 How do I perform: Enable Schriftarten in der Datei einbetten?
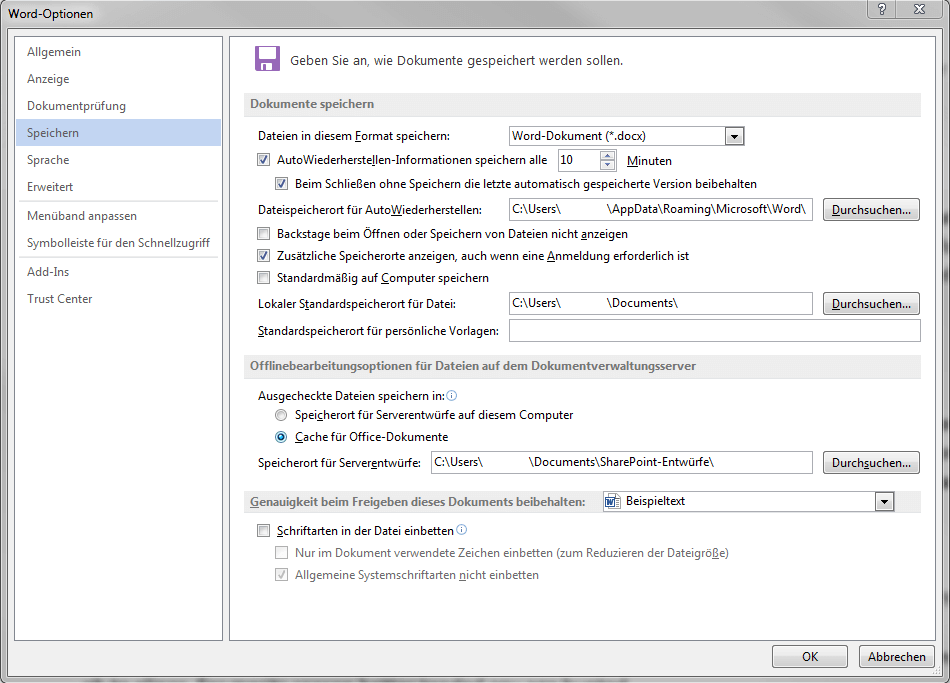tap(264, 531)
